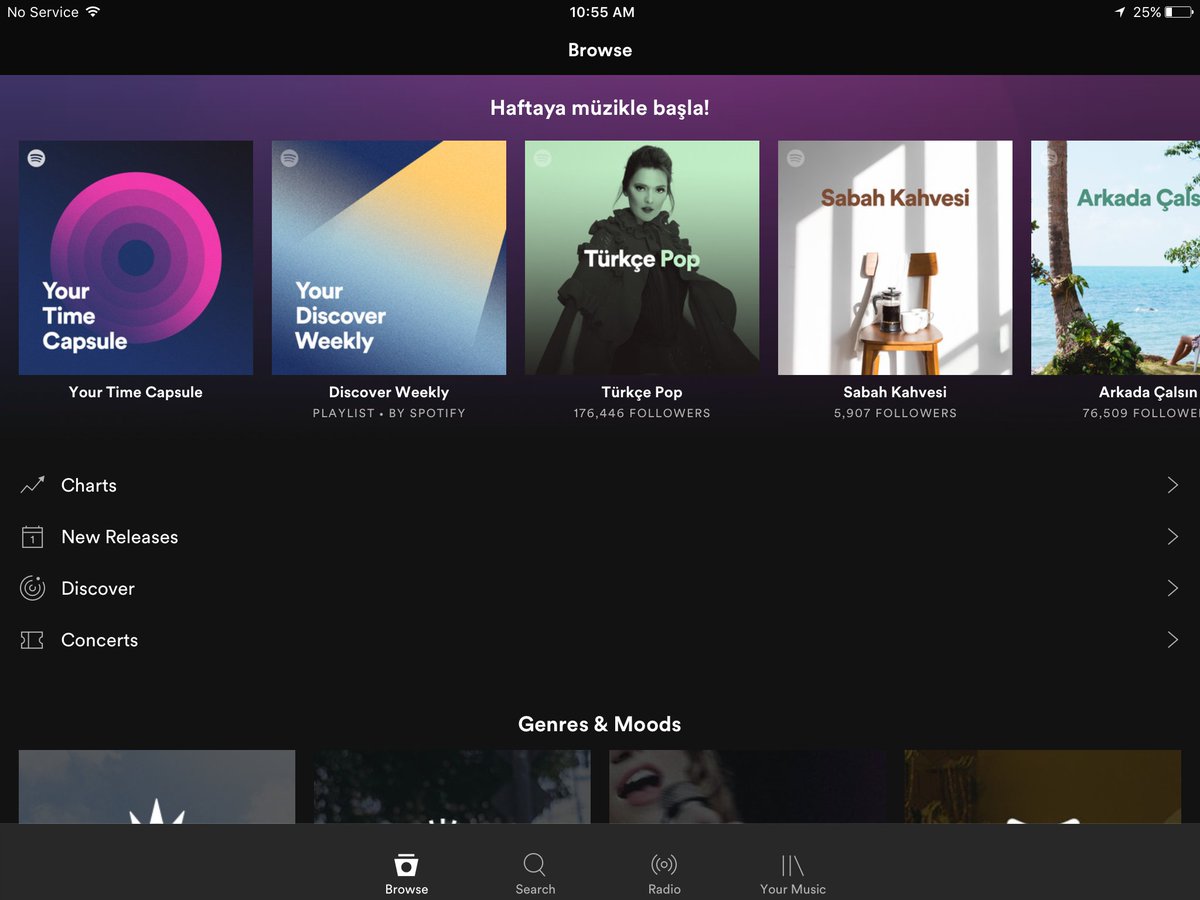
Task: Switch to the Your Music tab label
Action: click(x=793, y=889)
